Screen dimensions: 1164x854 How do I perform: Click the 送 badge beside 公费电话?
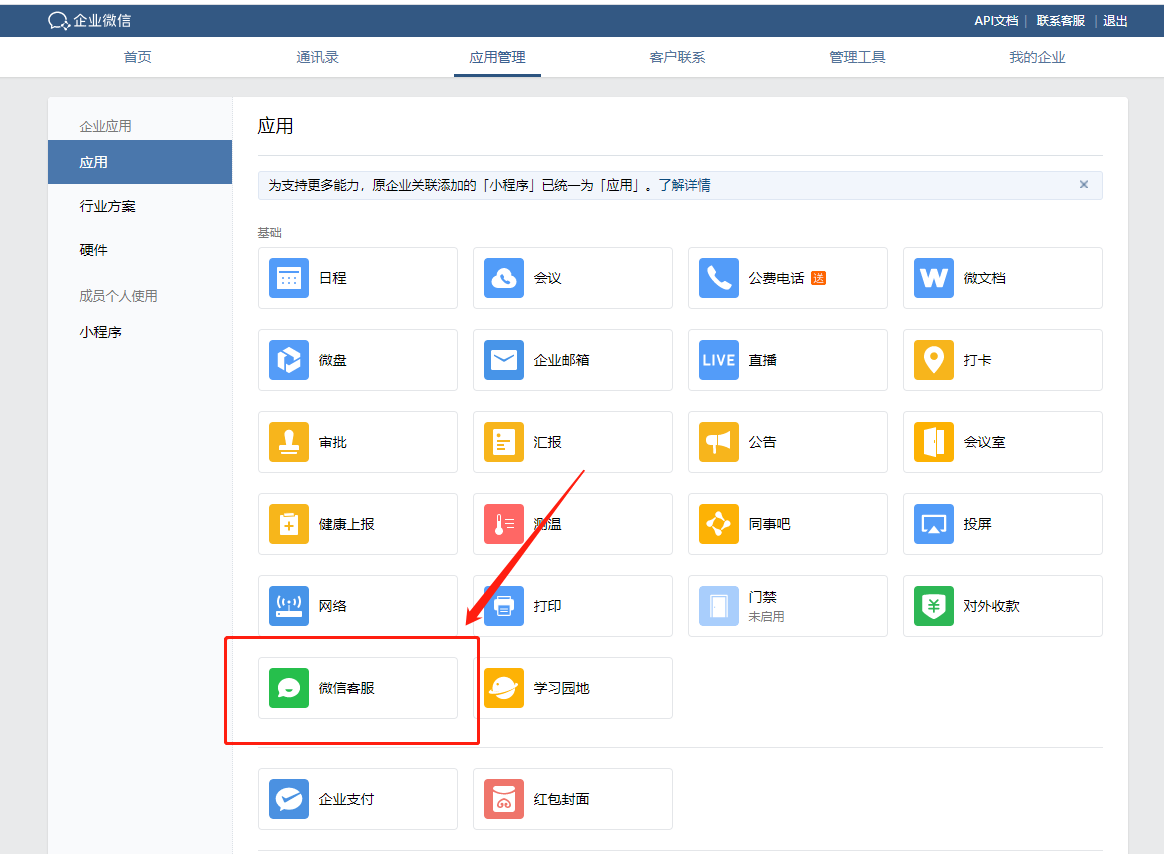818,278
